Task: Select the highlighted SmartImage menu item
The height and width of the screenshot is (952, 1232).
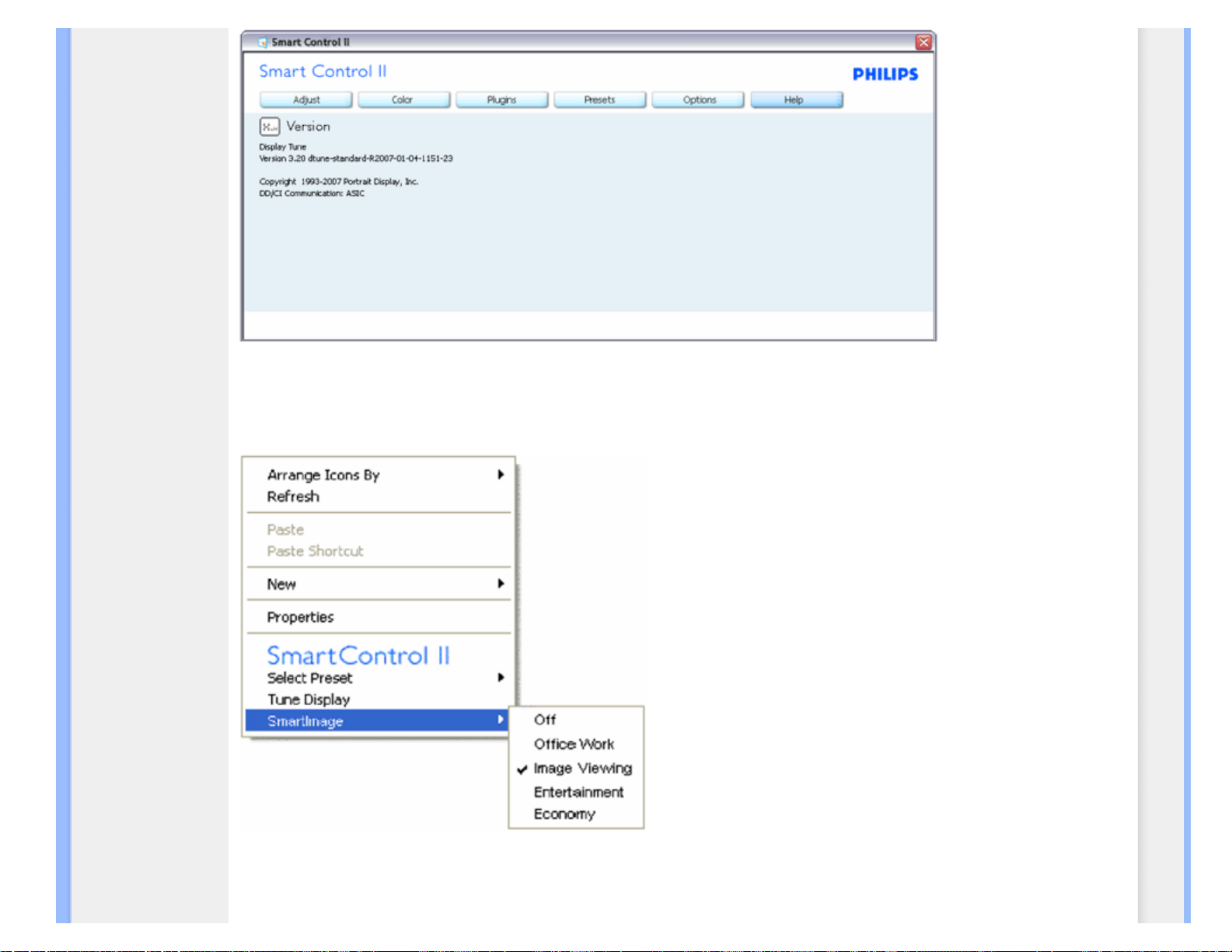Action: [x=376, y=720]
